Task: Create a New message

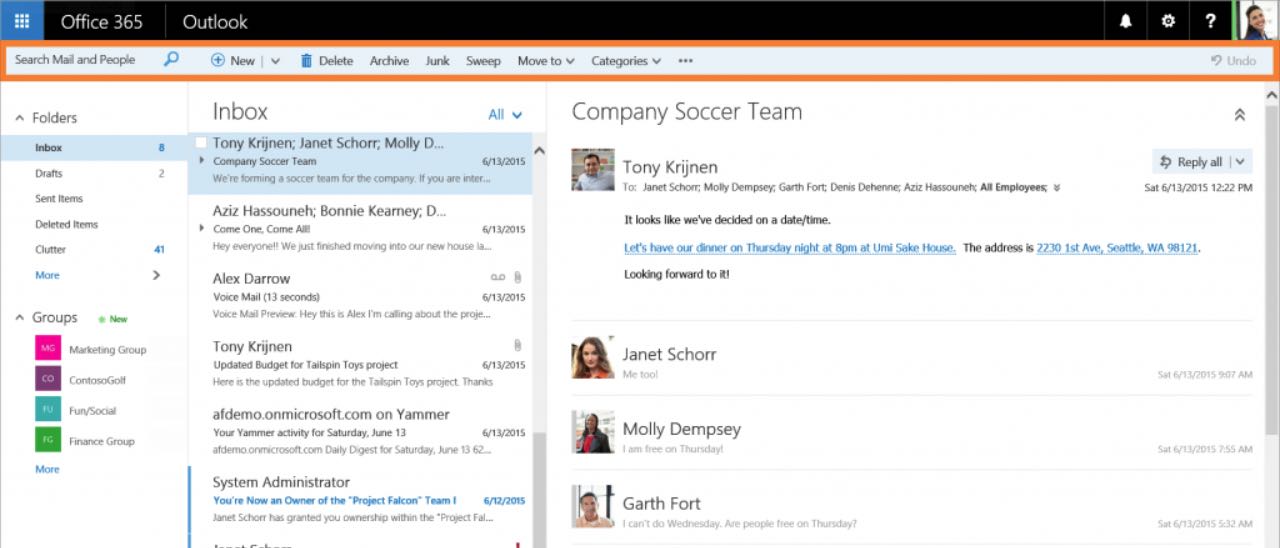Action: [x=233, y=61]
